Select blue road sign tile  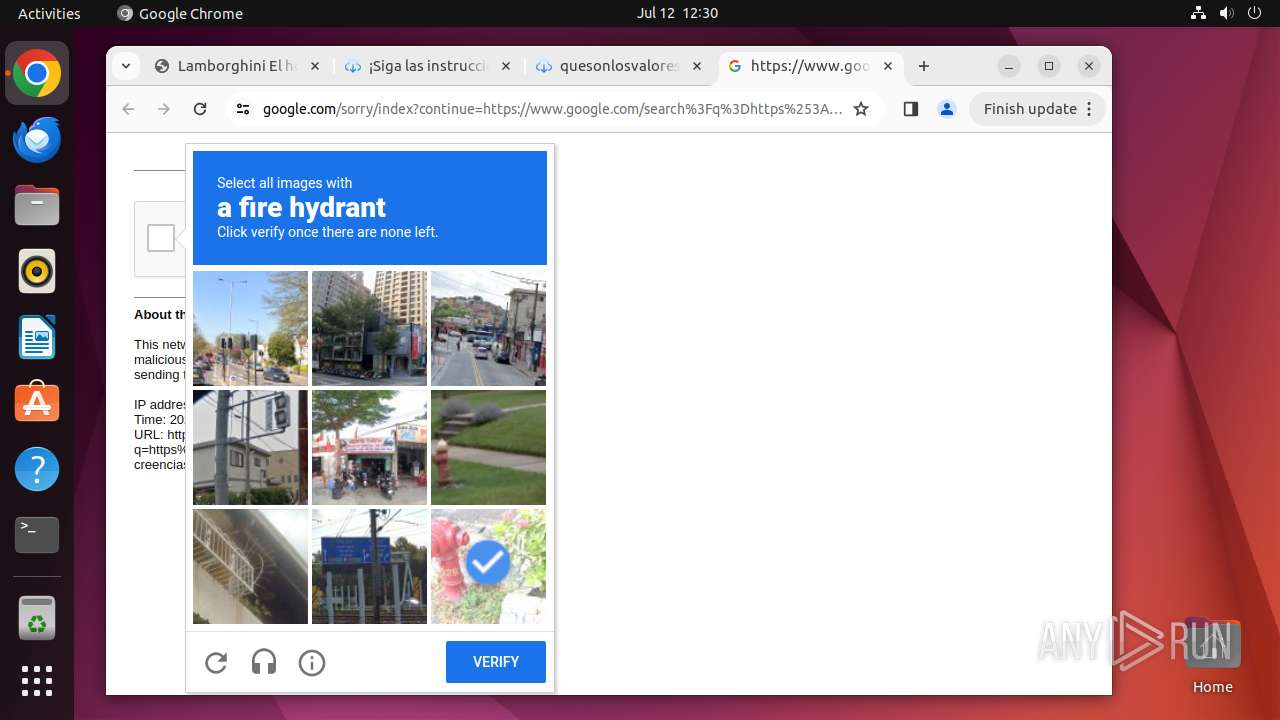[x=369, y=566]
